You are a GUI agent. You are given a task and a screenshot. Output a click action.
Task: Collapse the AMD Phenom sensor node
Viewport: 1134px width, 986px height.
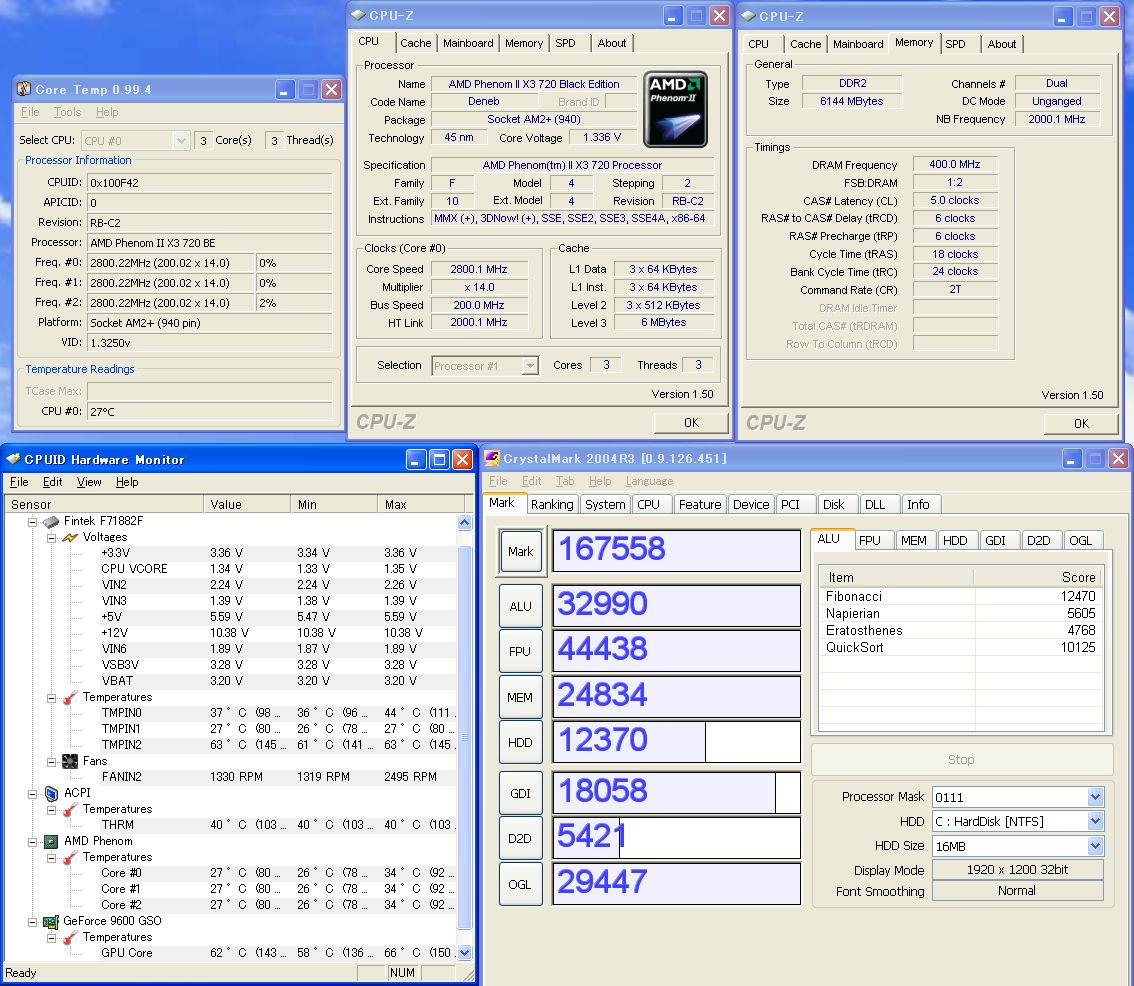(x=32, y=841)
